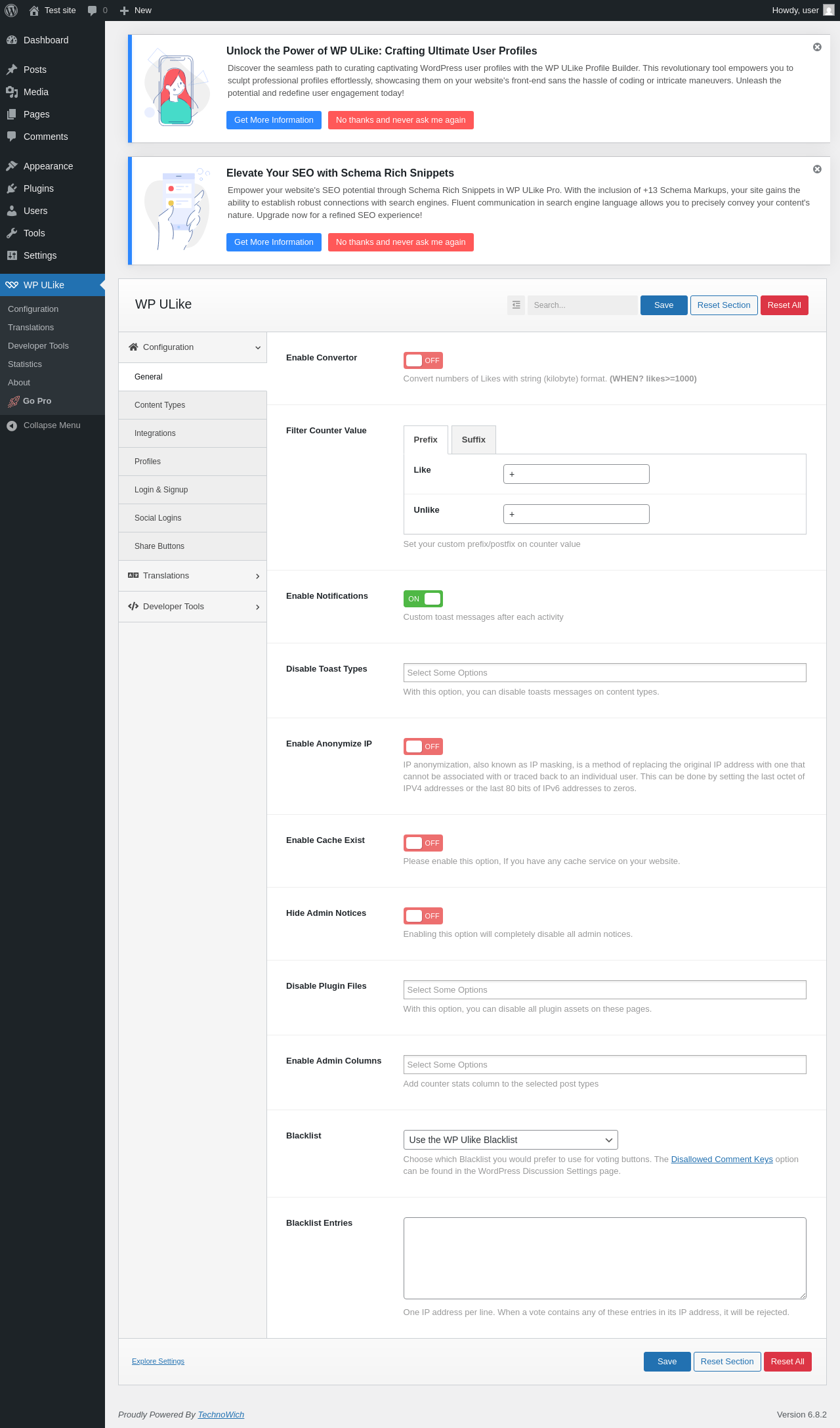Screen dimensions: 840x1428
Task: Click the top Save button
Action: pyautogui.click(x=663, y=305)
